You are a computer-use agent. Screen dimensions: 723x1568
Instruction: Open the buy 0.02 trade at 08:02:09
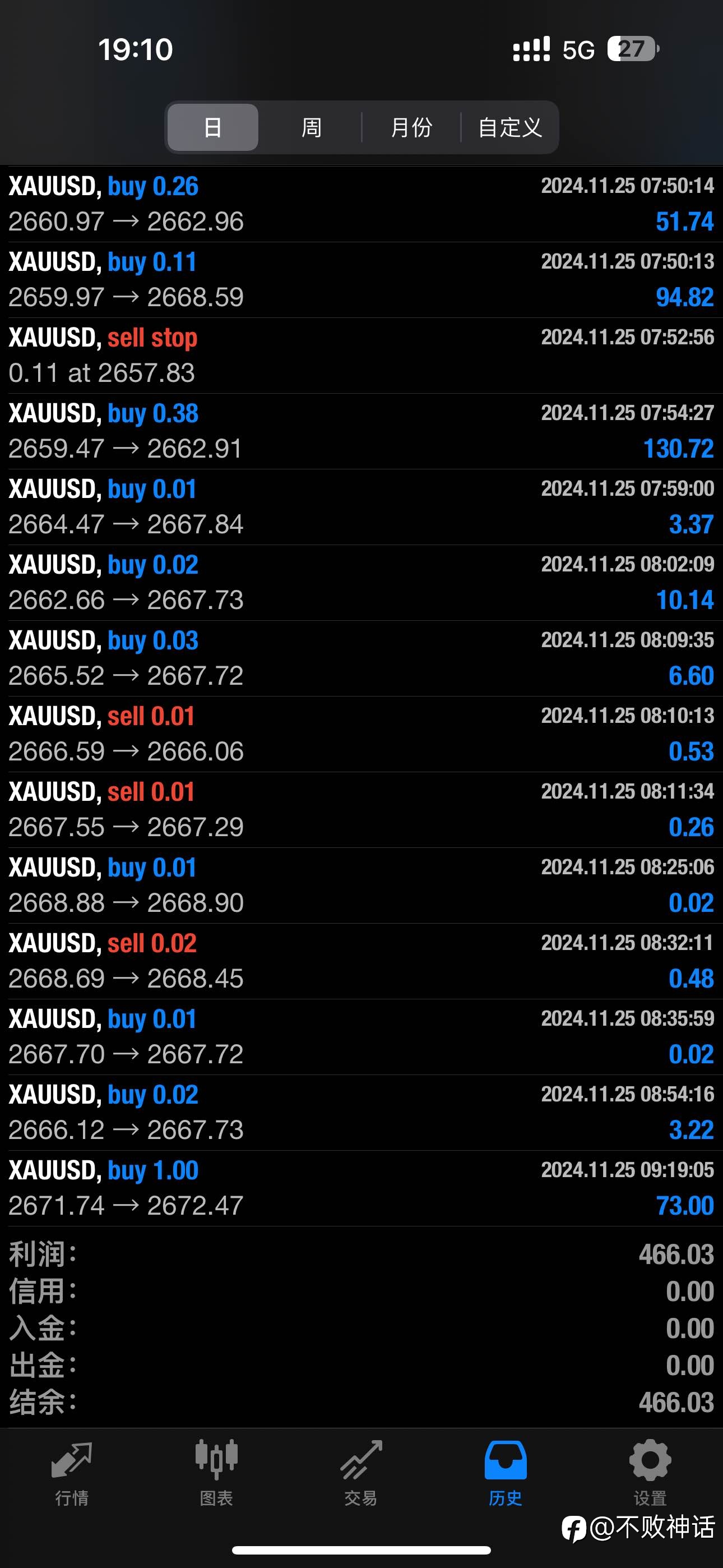[361, 583]
